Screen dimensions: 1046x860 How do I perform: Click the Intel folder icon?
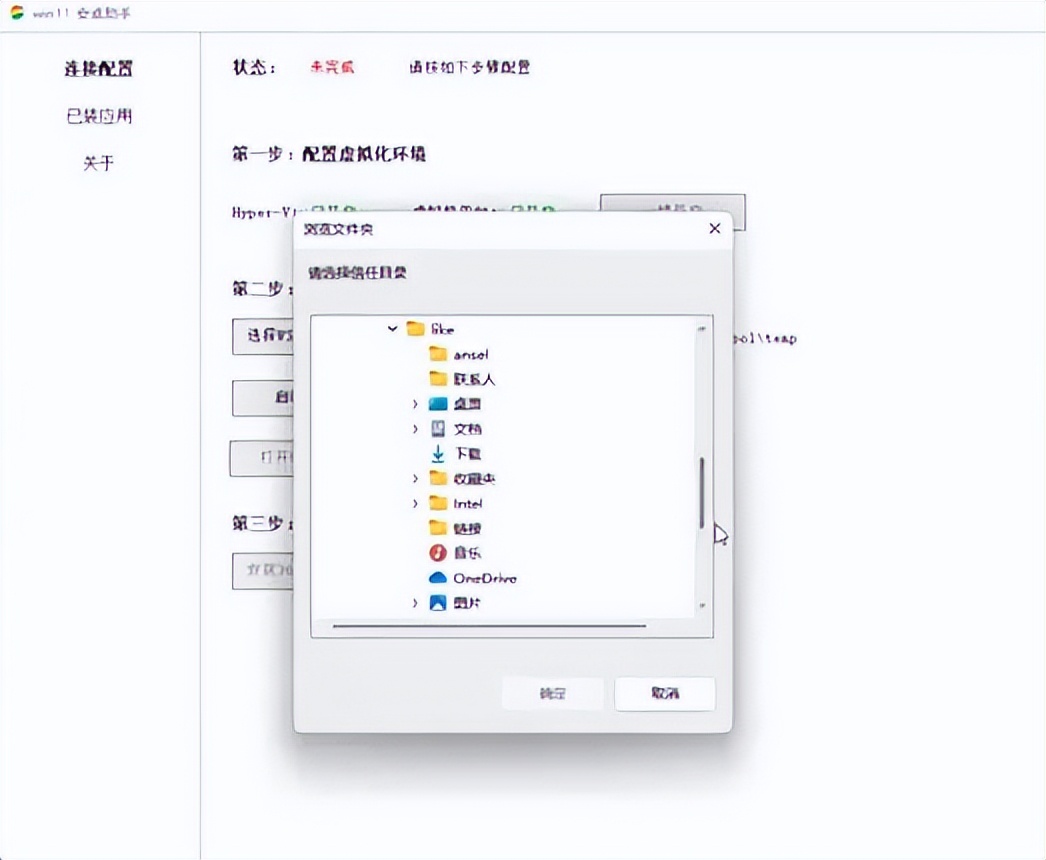[x=437, y=503]
